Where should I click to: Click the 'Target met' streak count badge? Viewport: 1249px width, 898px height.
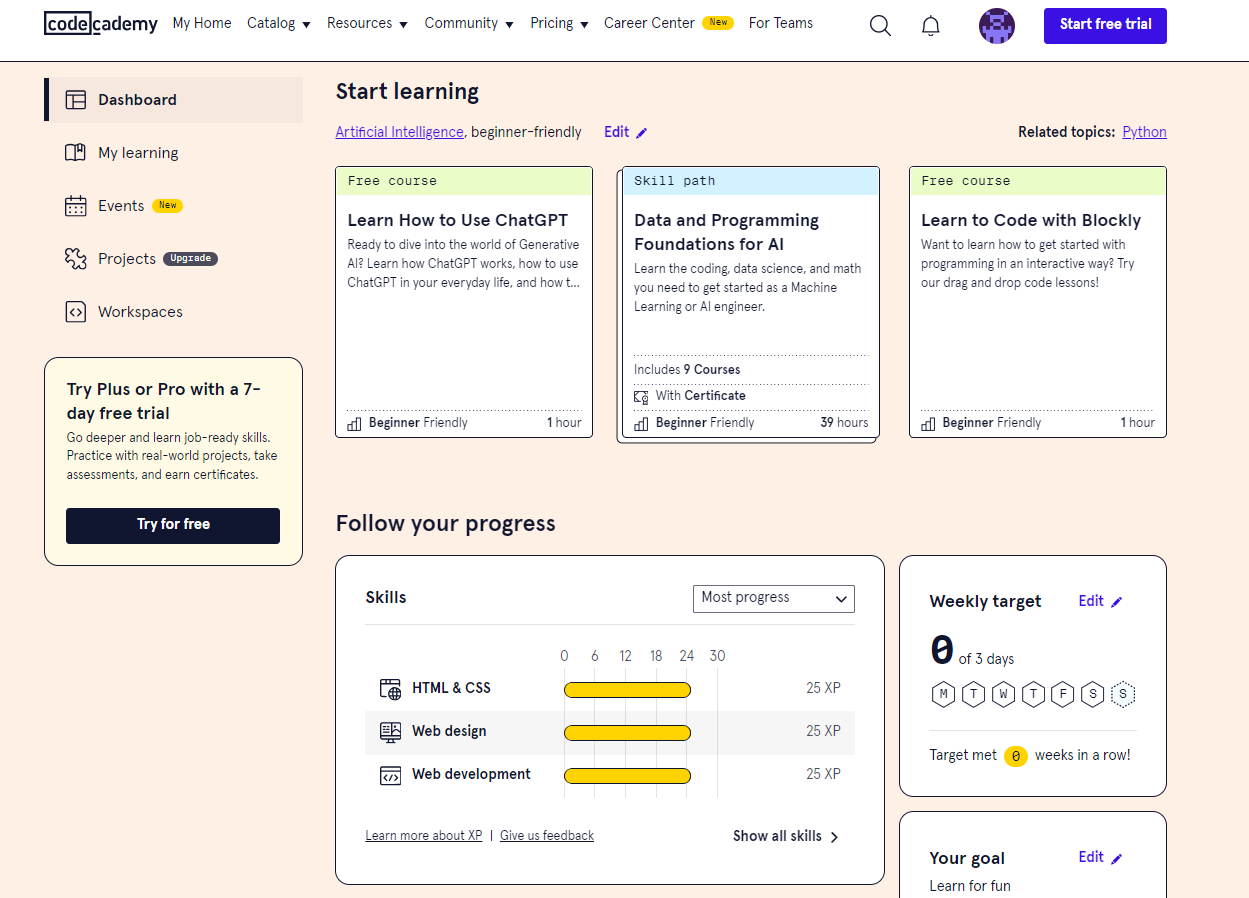pyautogui.click(x=1016, y=756)
